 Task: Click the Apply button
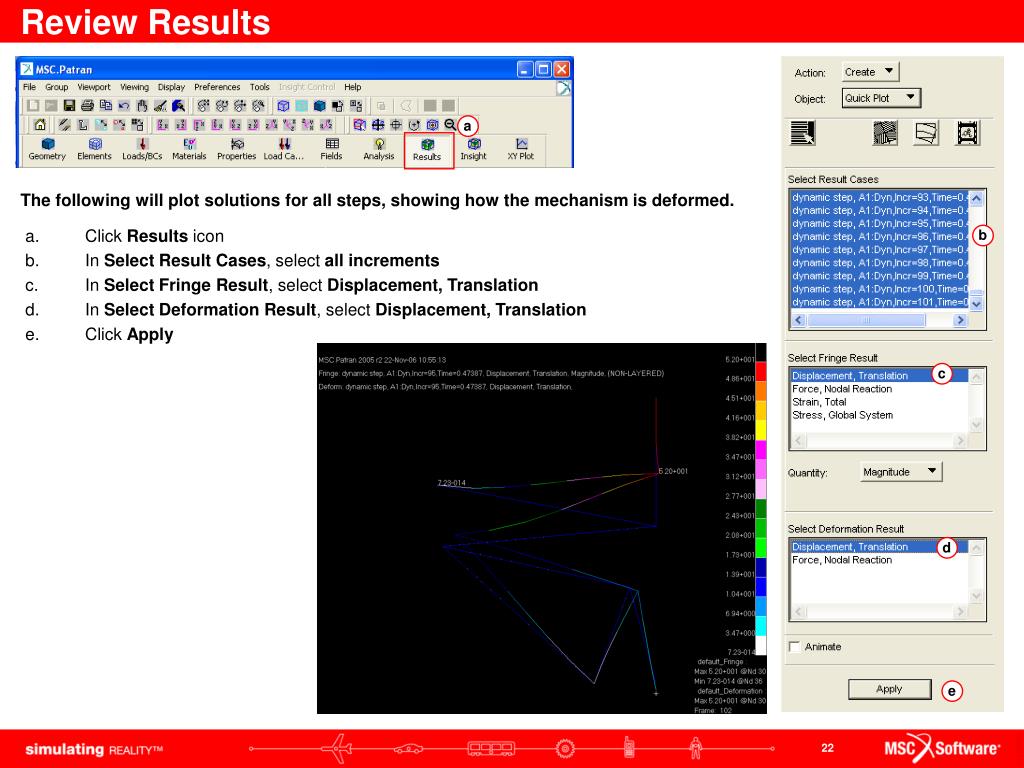click(x=889, y=689)
